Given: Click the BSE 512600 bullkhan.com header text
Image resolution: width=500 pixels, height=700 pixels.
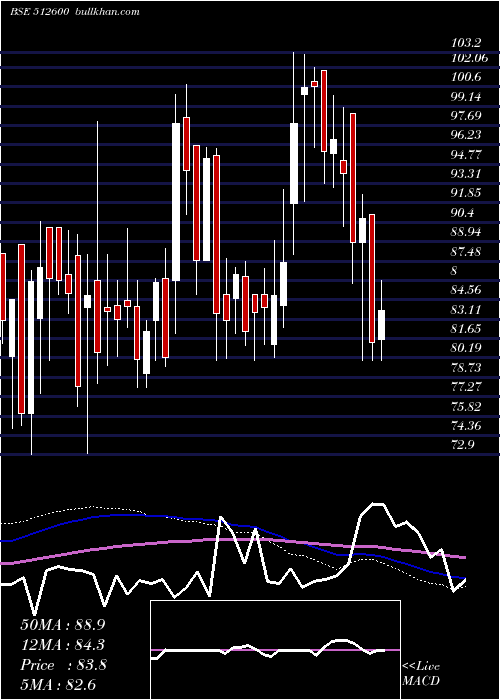Looking at the screenshot, I should 75,12.
